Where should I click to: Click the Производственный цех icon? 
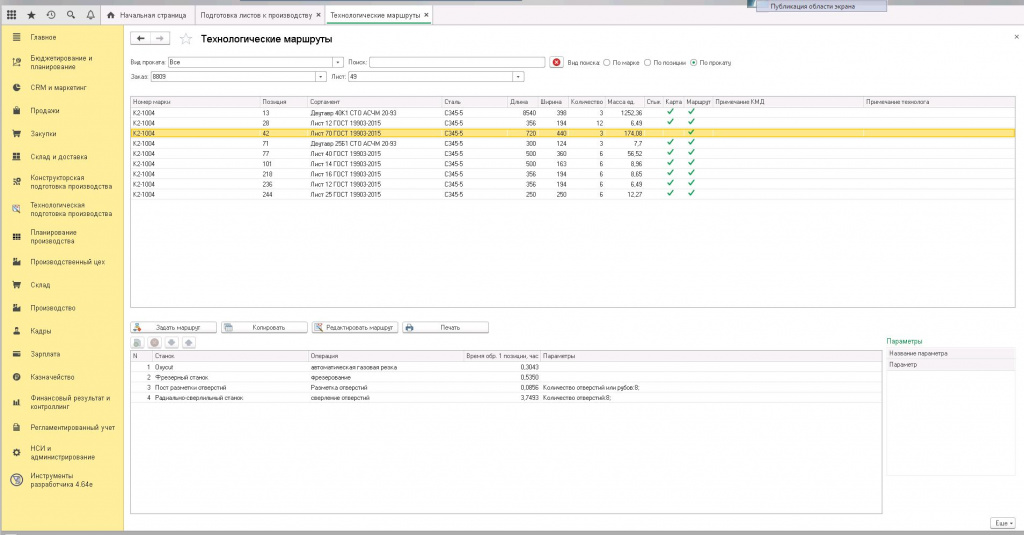click(x=17, y=262)
